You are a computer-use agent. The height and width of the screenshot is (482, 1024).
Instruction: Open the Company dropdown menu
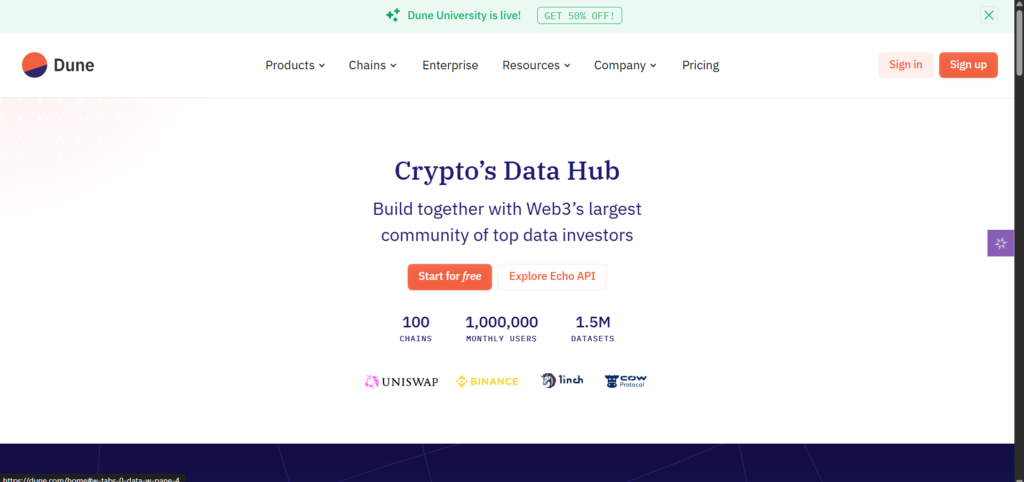(x=625, y=65)
